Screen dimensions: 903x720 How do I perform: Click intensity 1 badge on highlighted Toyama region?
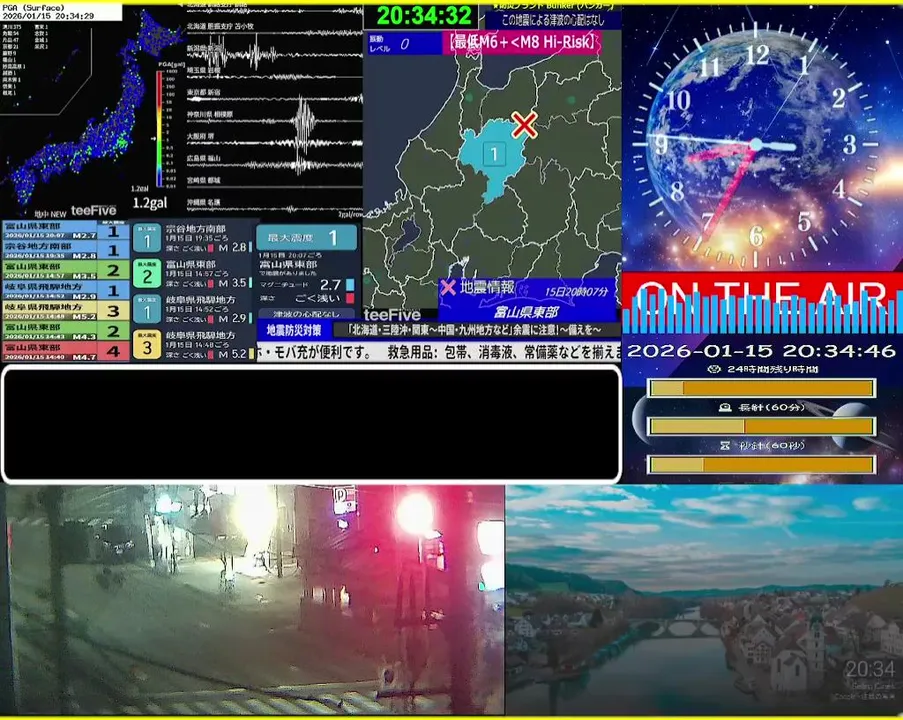(494, 154)
